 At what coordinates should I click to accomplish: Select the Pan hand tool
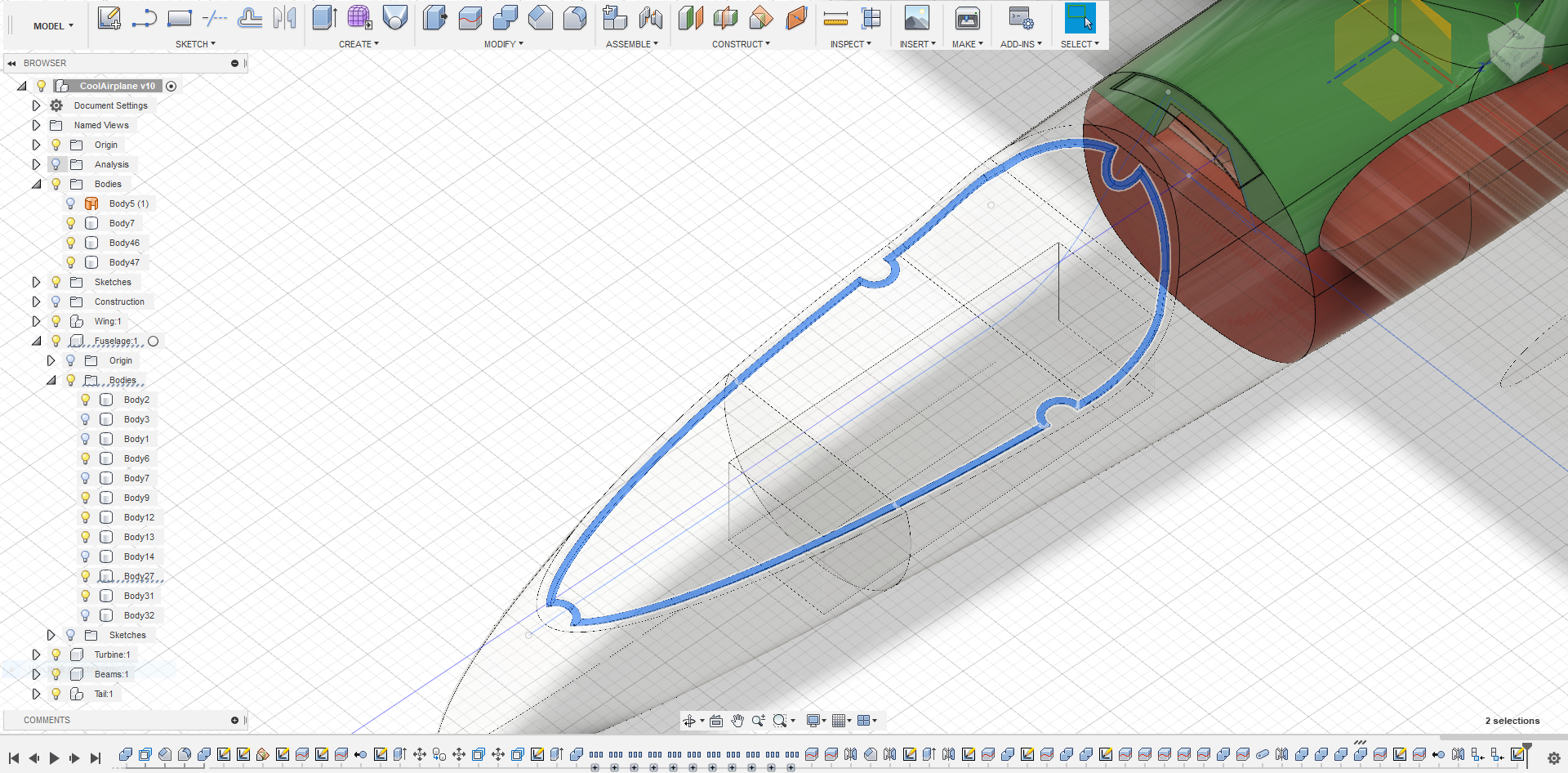click(x=737, y=721)
